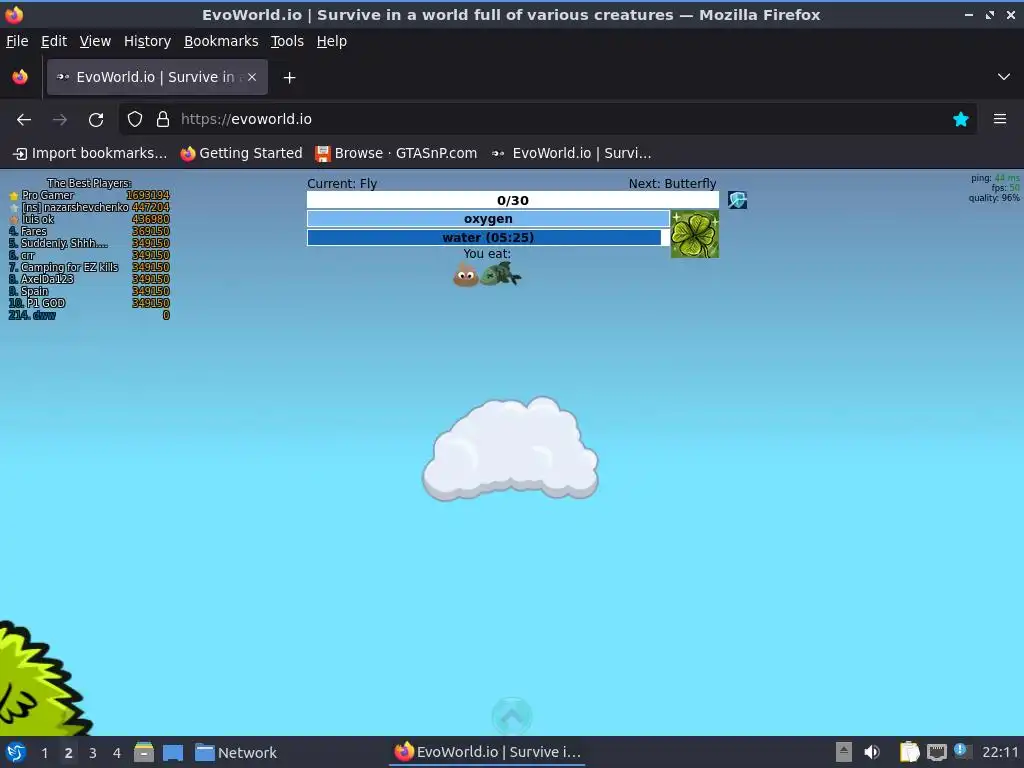Open the Firefox View pinned icon
This screenshot has height=768, width=1024.
[x=20, y=77]
